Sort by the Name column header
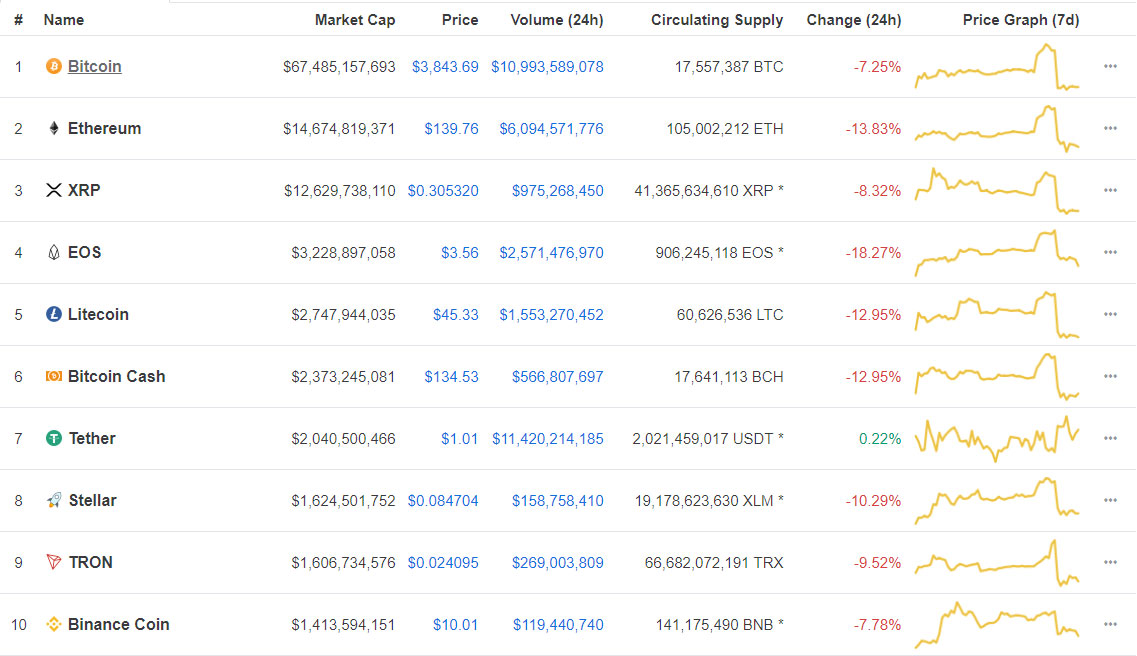 [x=64, y=20]
